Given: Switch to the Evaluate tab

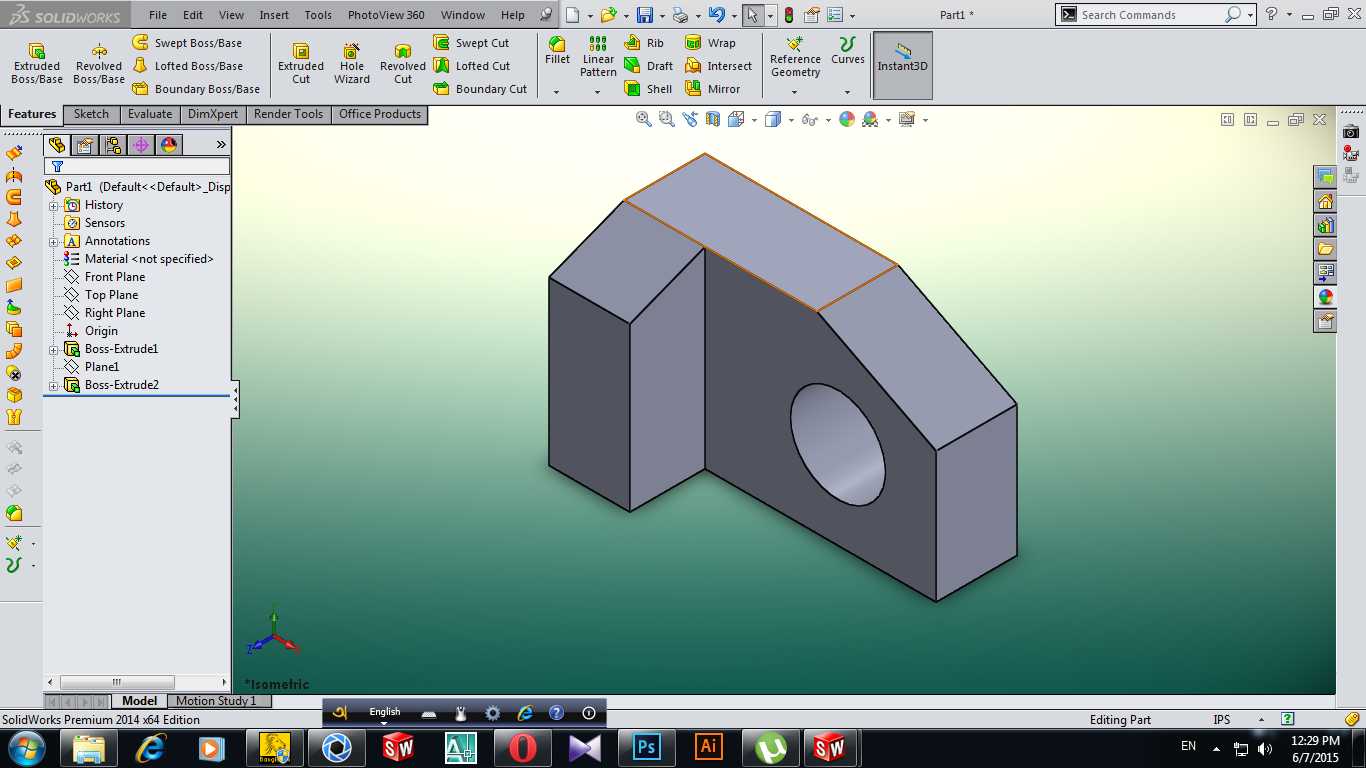Looking at the screenshot, I should coord(150,114).
